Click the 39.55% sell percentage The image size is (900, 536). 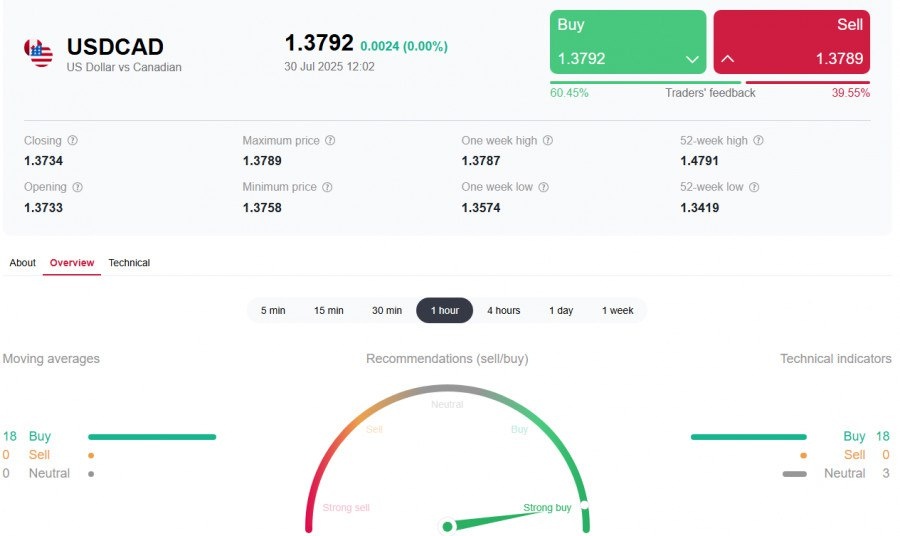pos(851,93)
